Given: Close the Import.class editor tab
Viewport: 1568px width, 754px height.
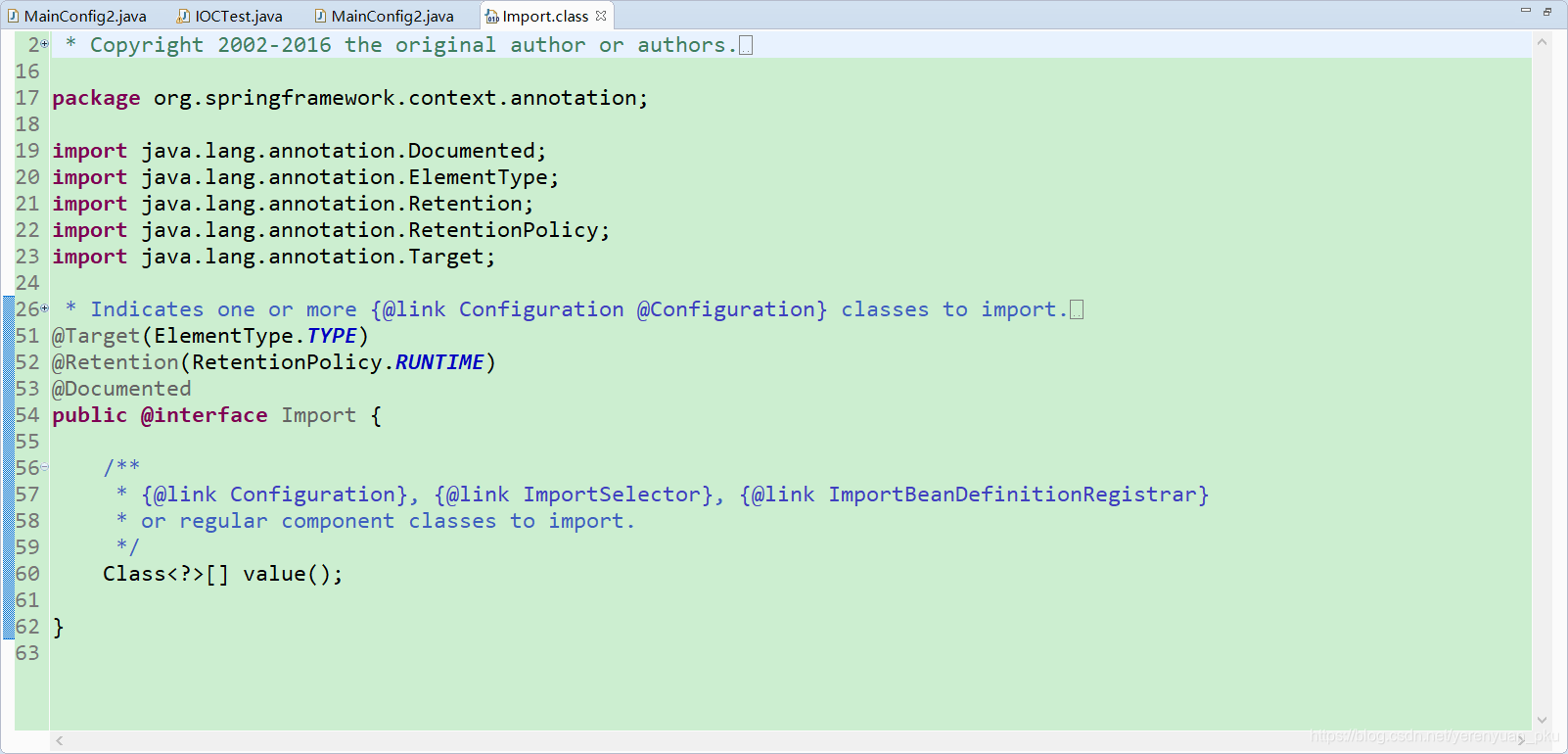Looking at the screenshot, I should 601,16.
